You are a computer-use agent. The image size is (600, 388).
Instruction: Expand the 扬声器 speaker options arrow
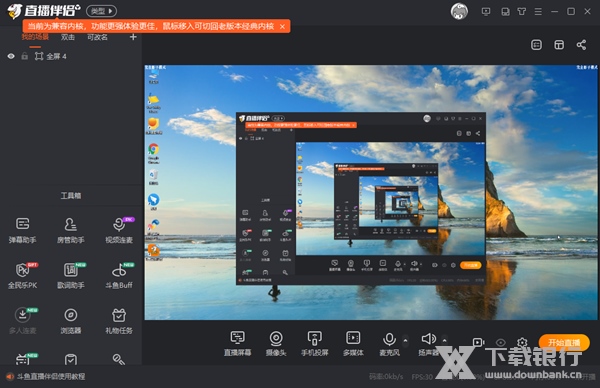pyautogui.click(x=444, y=340)
